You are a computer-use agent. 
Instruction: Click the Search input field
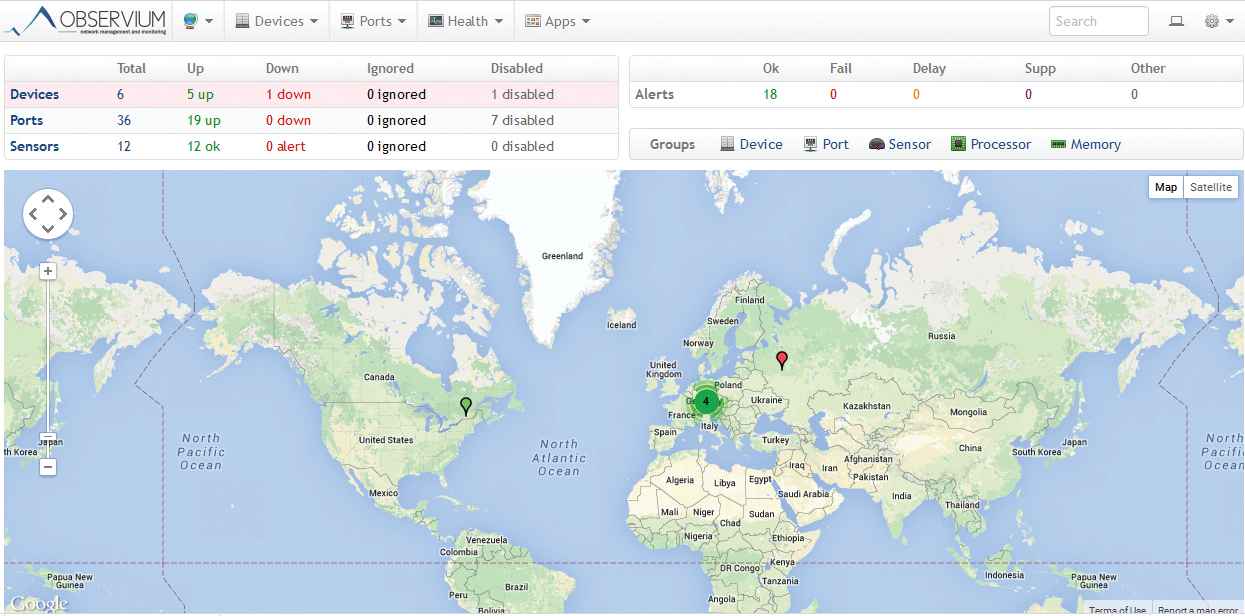point(1098,21)
